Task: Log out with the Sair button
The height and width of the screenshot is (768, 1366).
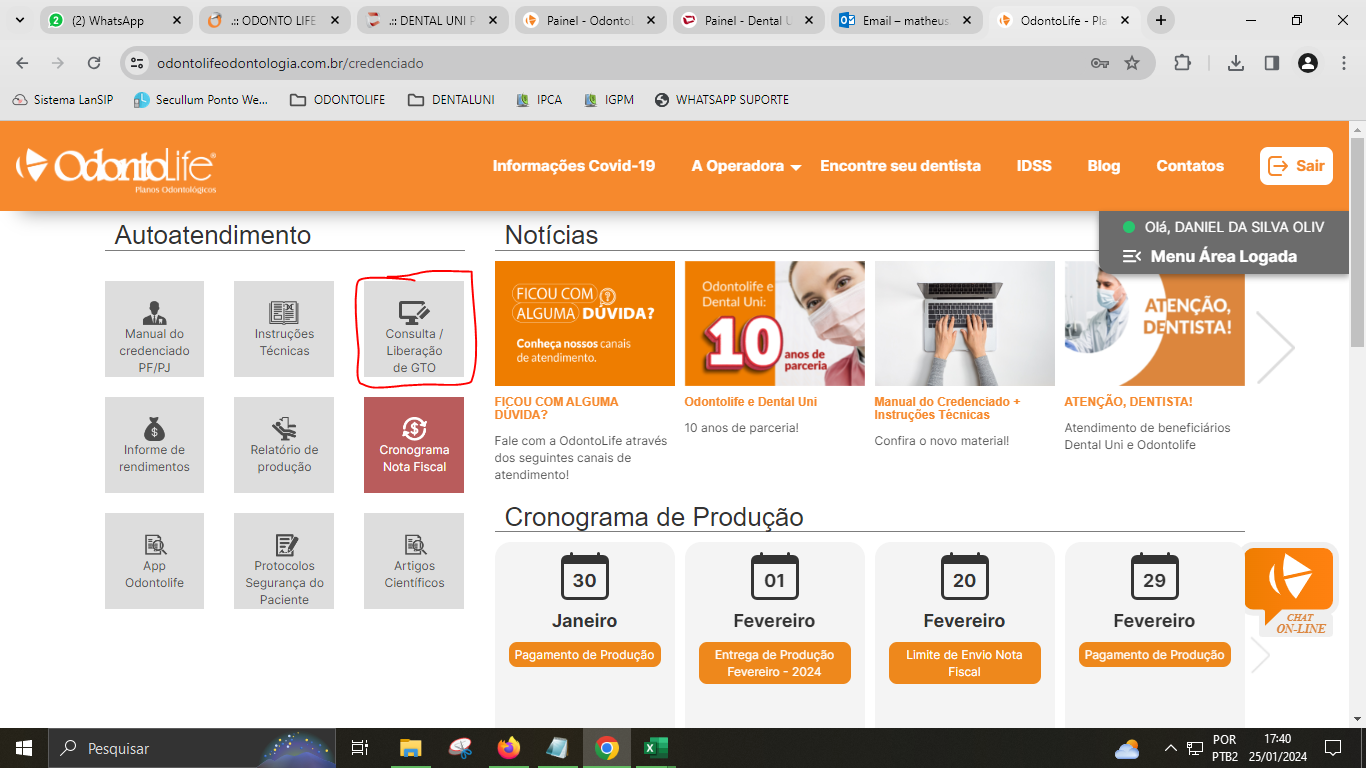Action: click(1296, 166)
